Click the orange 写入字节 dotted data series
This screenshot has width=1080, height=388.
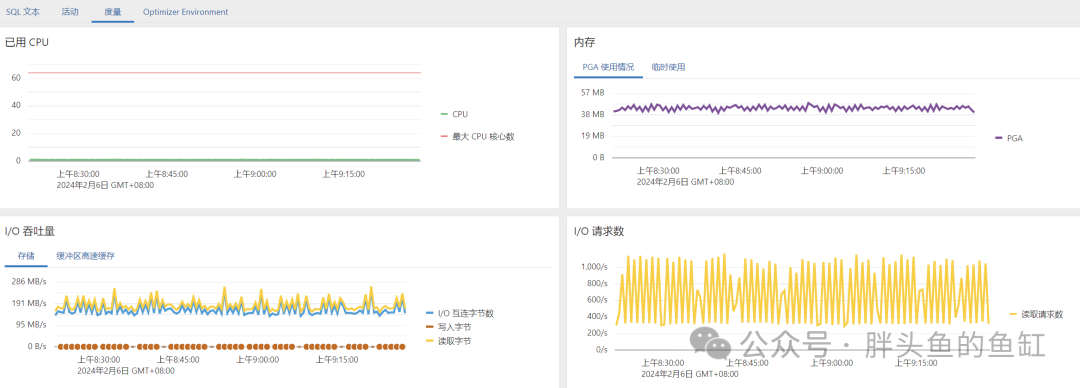[x=231, y=346]
